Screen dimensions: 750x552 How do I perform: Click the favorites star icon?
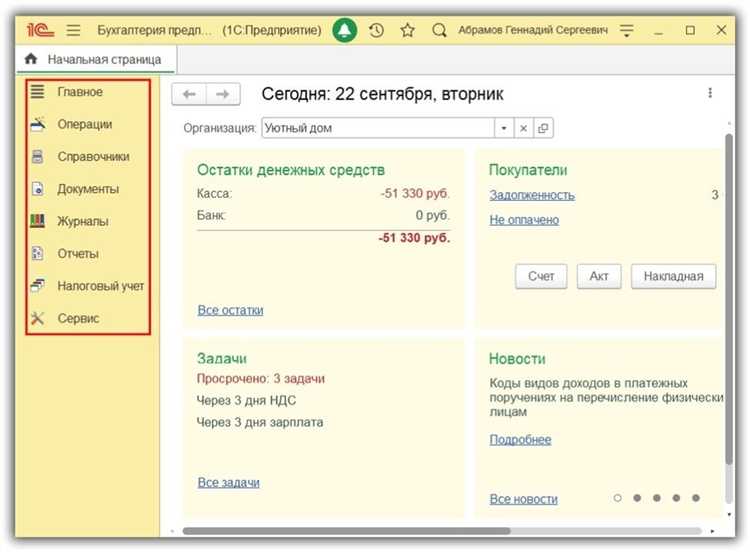click(x=407, y=30)
